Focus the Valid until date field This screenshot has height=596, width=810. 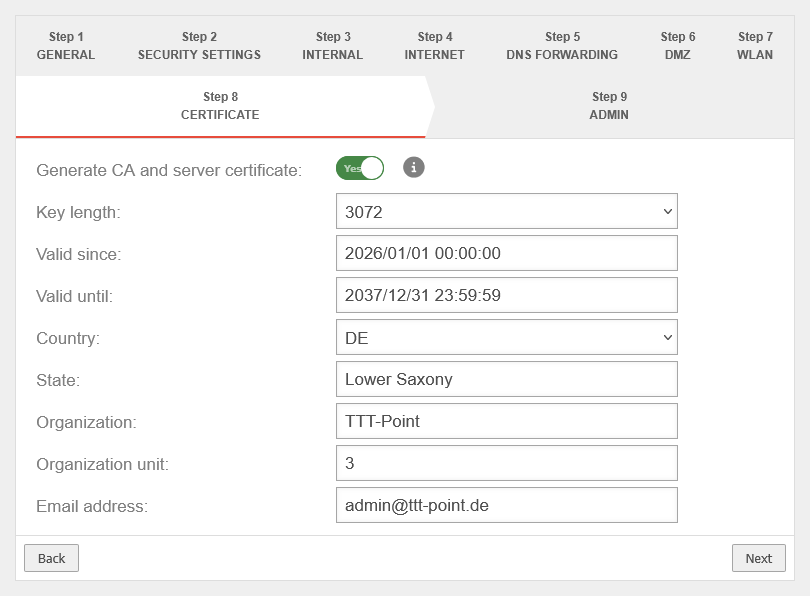tap(506, 295)
